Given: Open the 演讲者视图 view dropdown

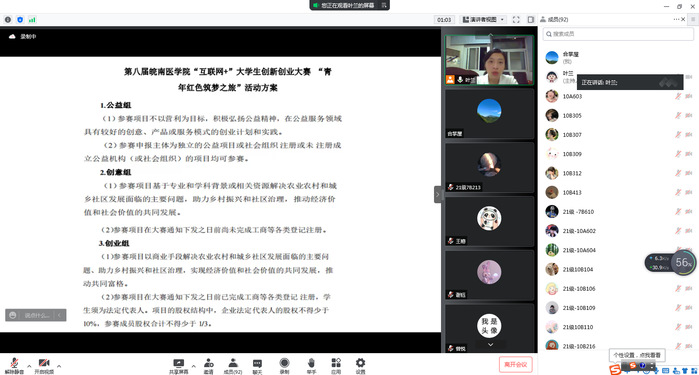Looking at the screenshot, I should pos(484,20).
